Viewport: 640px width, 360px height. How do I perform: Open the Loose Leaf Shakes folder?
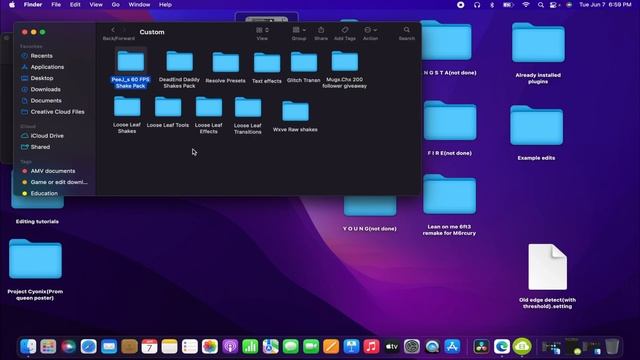[127, 107]
